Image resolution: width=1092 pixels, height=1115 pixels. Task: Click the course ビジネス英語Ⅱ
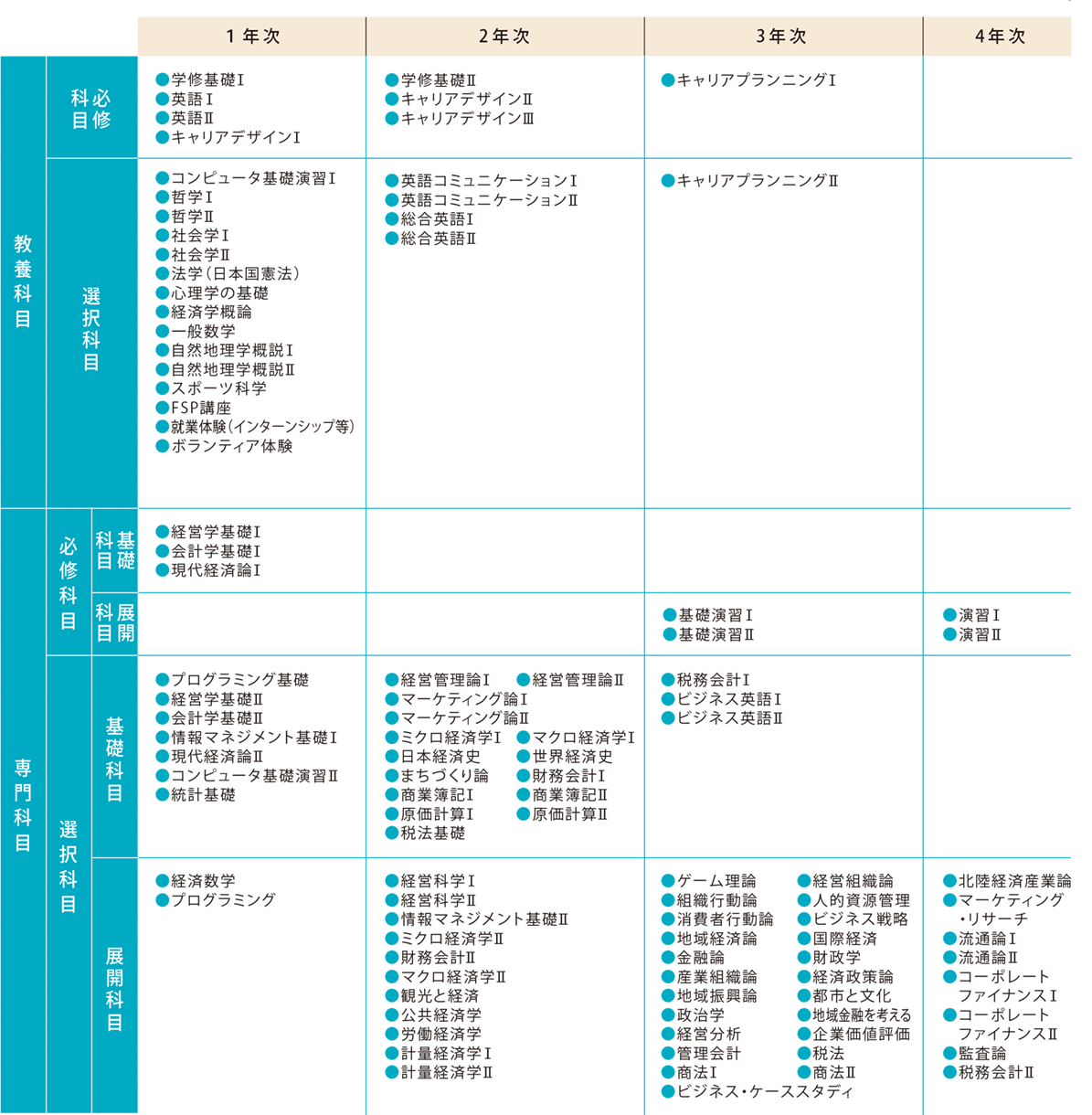(x=722, y=718)
